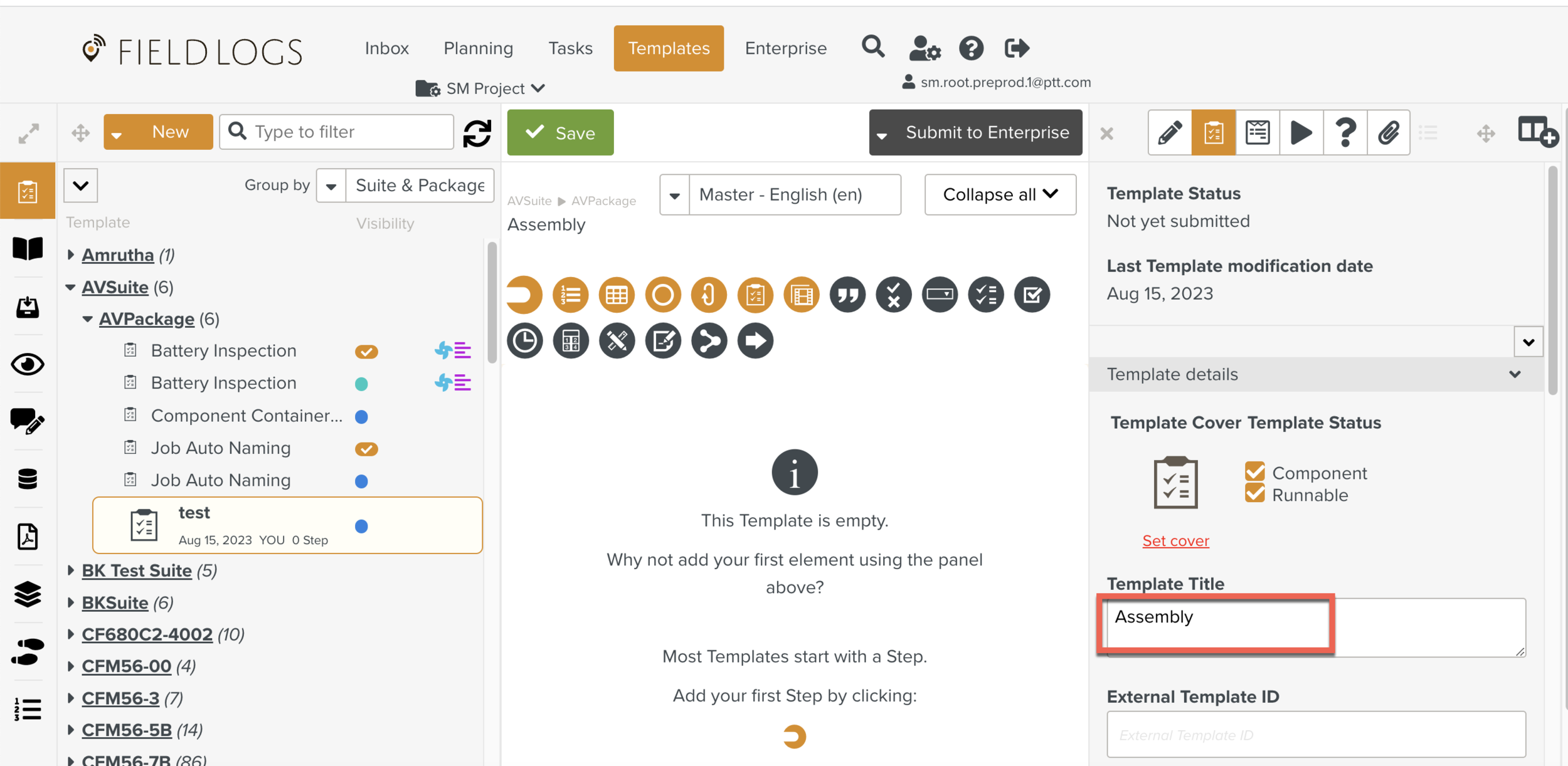Open the Collapse all dropdown

[x=1000, y=195]
